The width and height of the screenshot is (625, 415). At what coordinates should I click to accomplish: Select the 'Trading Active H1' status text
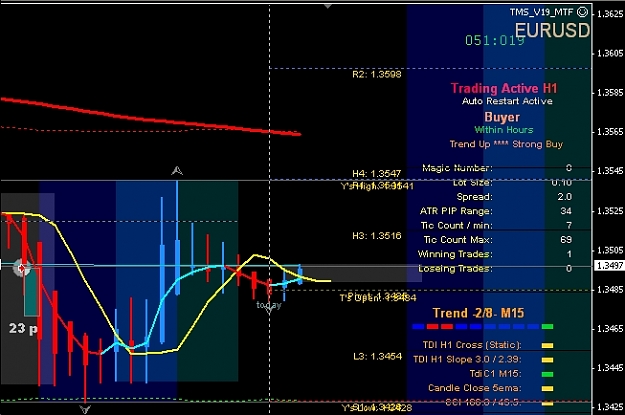504,89
